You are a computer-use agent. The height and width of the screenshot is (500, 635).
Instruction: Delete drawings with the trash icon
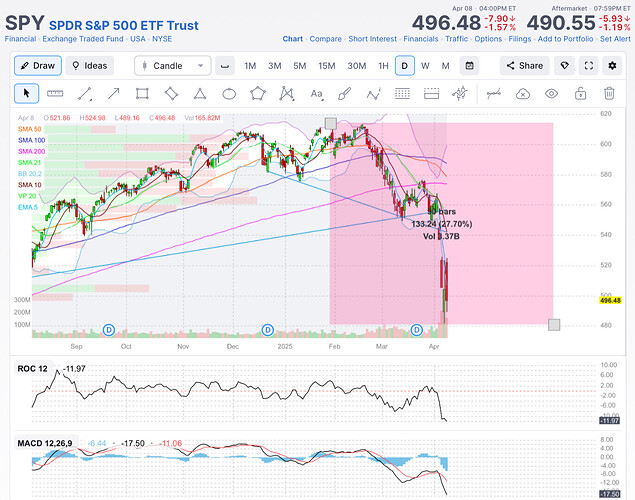pos(609,94)
